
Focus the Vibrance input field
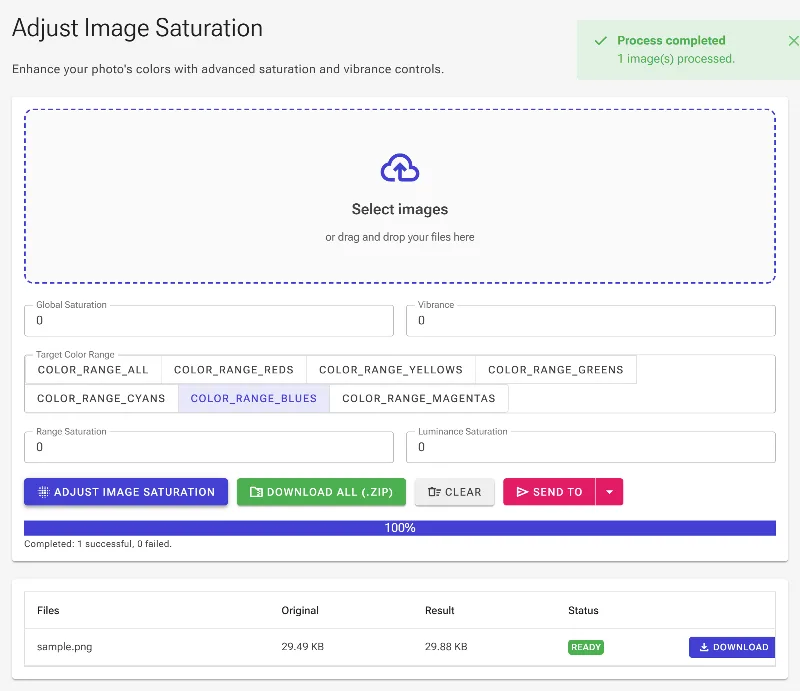point(590,320)
